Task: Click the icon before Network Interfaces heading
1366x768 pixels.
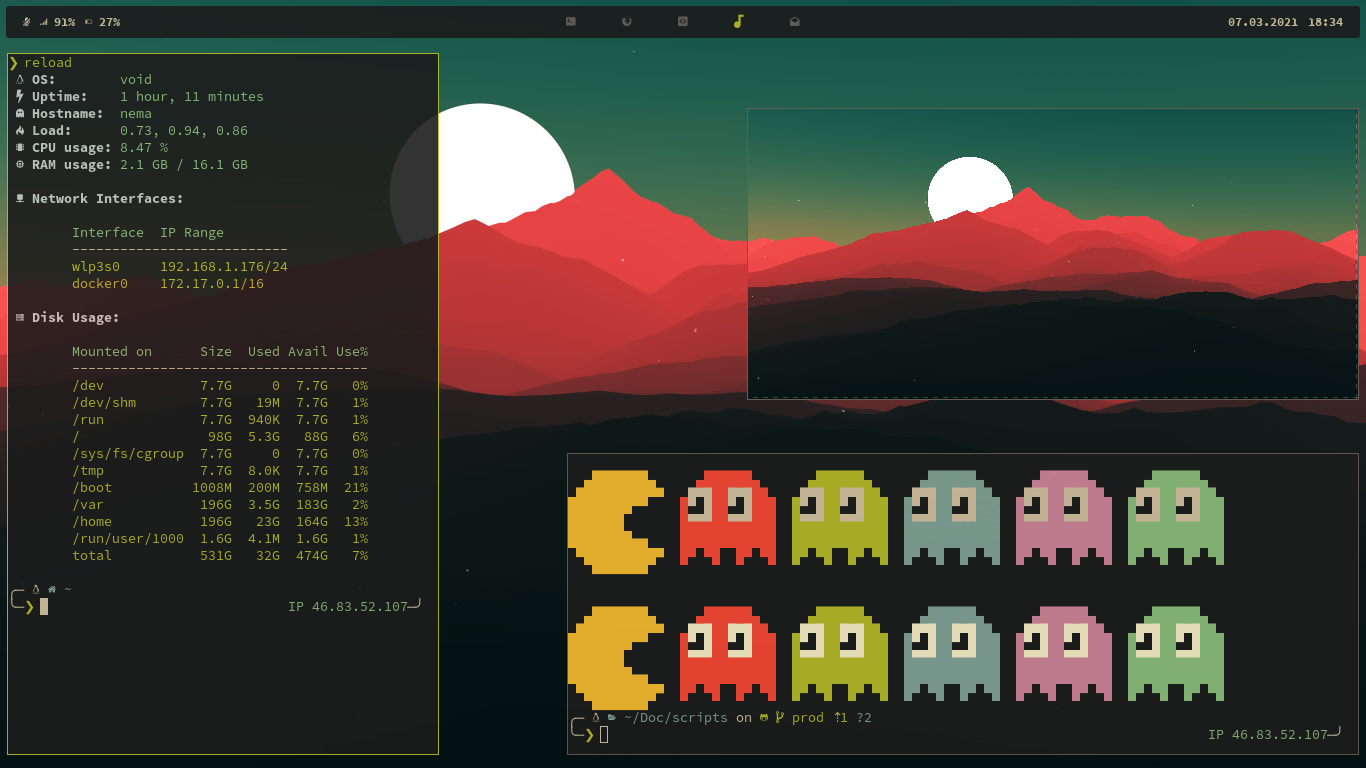Action: tap(20, 198)
